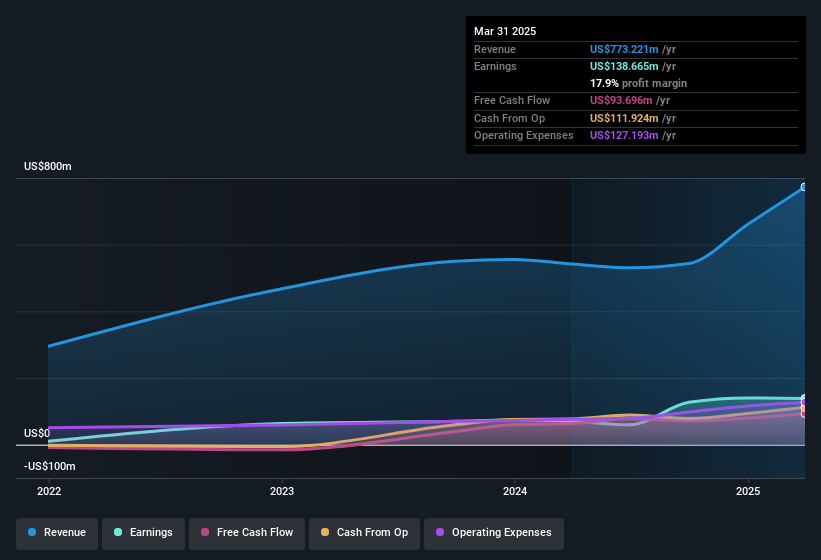Click the US$93.696m free cash flow value

pos(621,100)
